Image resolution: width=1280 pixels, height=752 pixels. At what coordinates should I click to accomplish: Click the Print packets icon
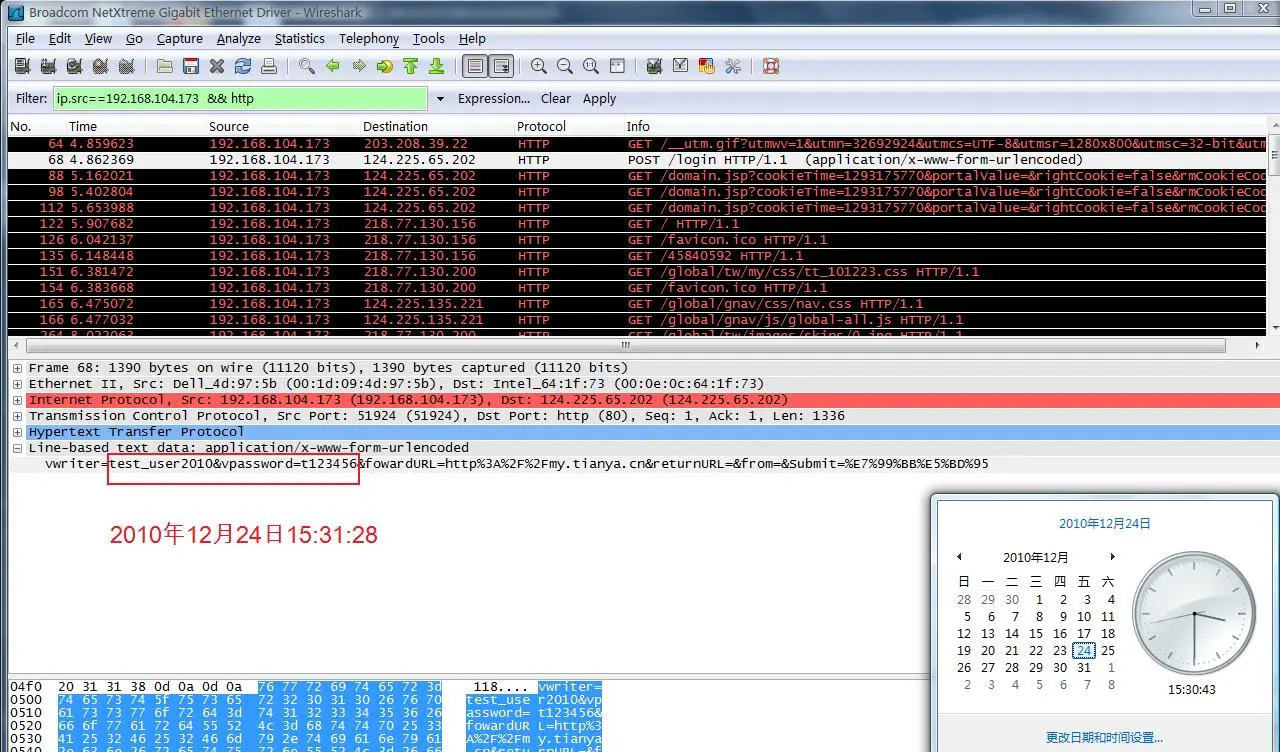(268, 66)
